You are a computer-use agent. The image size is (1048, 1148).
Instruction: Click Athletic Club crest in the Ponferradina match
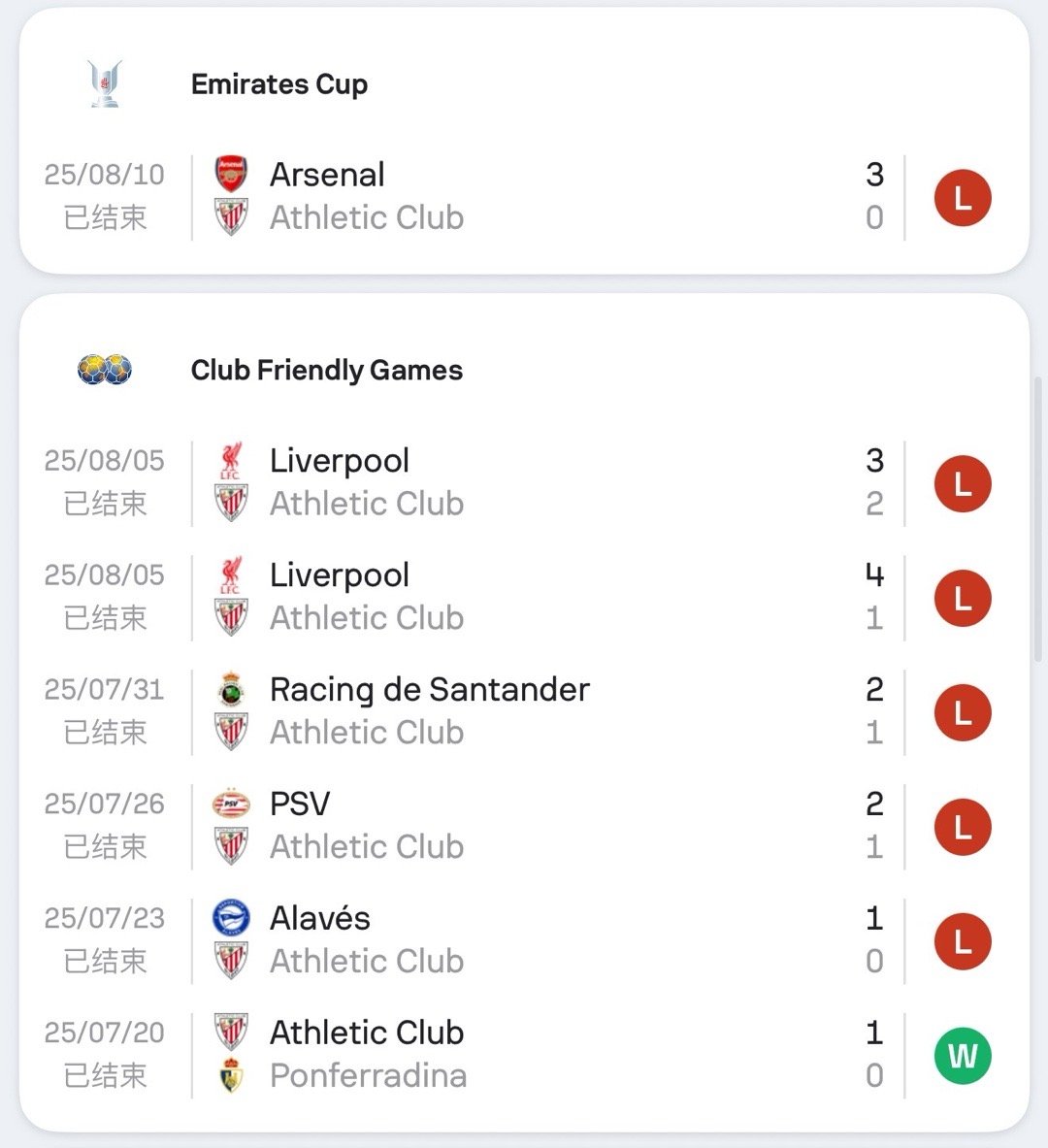(x=231, y=1033)
